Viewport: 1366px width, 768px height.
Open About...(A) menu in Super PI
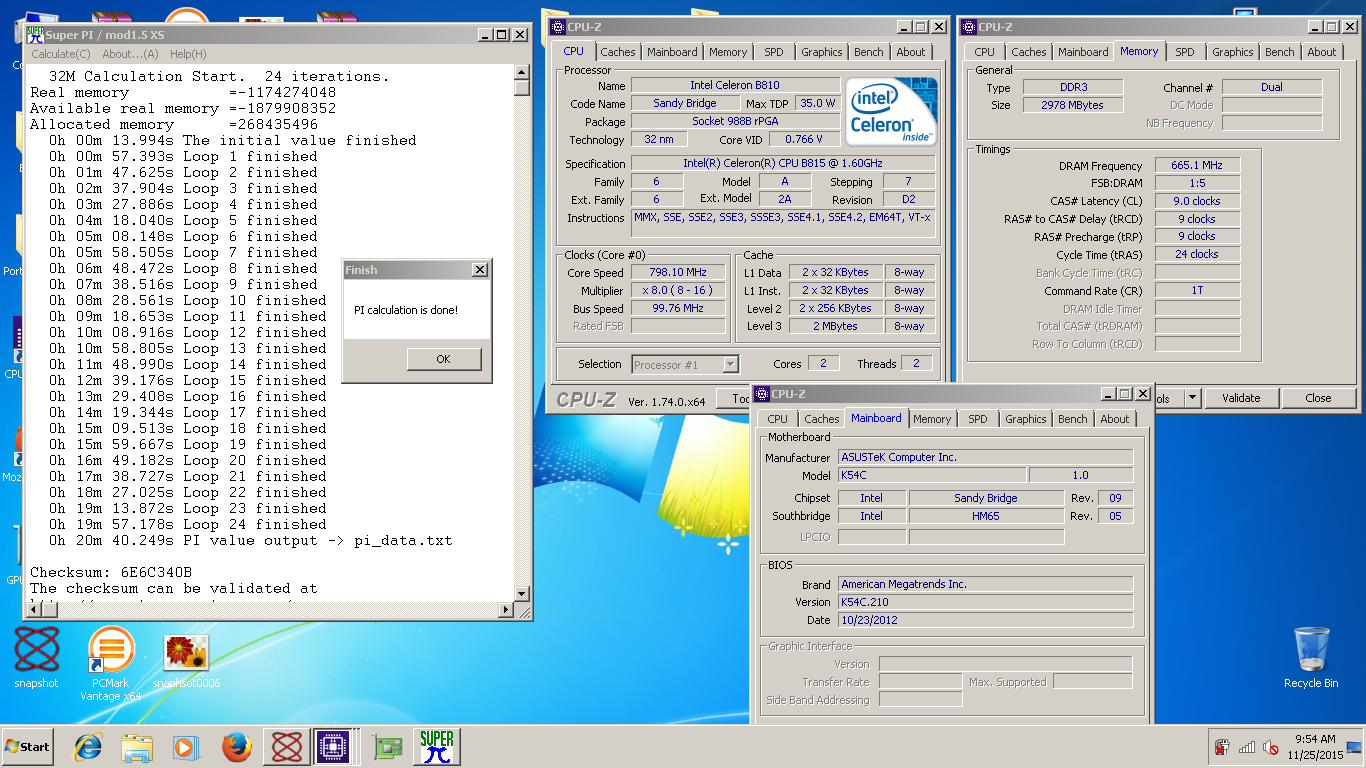pyautogui.click(x=130, y=54)
